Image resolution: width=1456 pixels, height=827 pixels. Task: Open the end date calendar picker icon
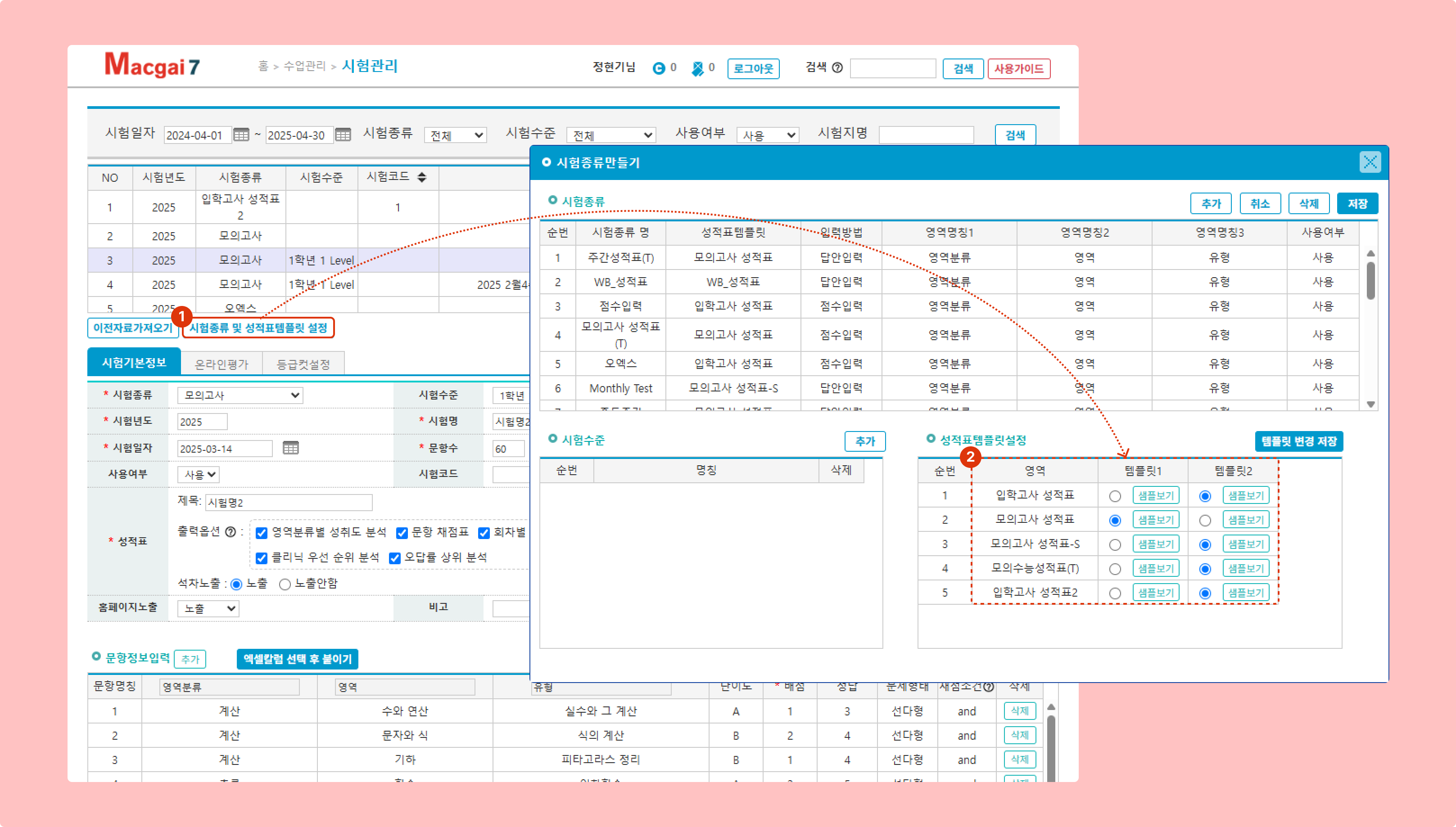click(343, 135)
